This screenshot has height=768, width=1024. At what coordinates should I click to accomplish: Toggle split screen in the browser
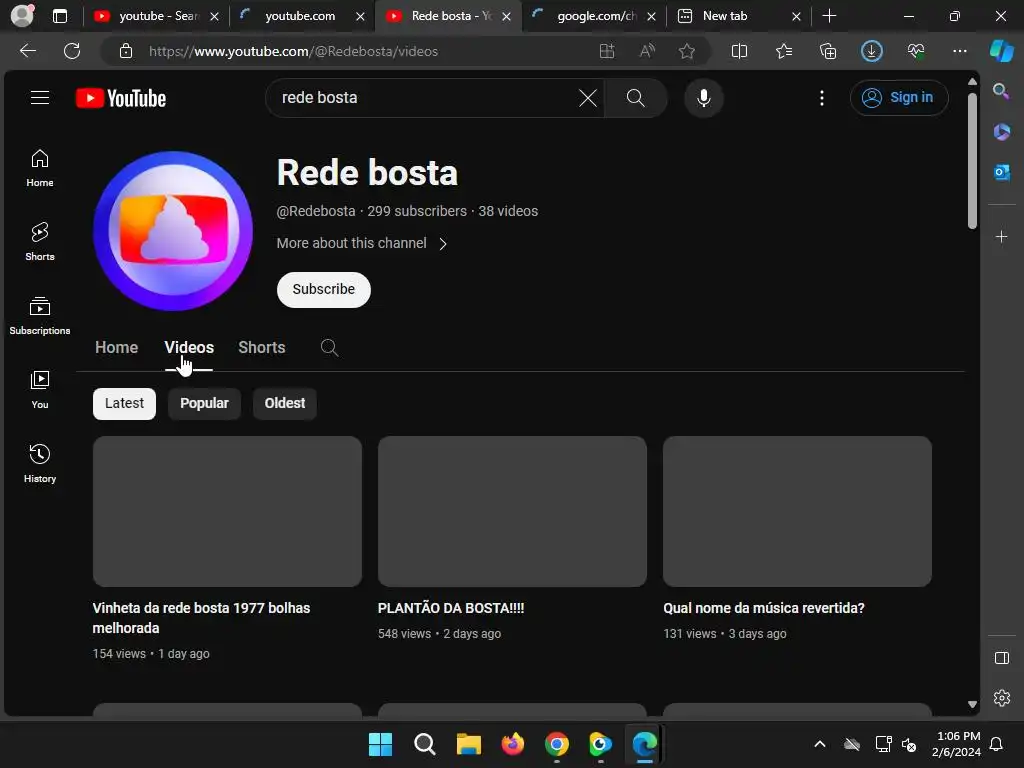[739, 51]
